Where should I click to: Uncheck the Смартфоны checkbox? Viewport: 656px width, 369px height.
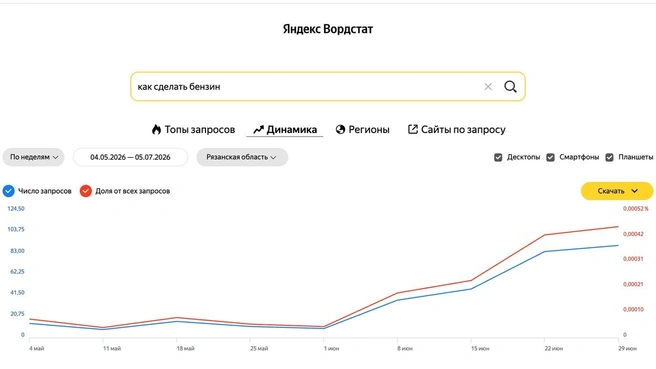tap(551, 157)
